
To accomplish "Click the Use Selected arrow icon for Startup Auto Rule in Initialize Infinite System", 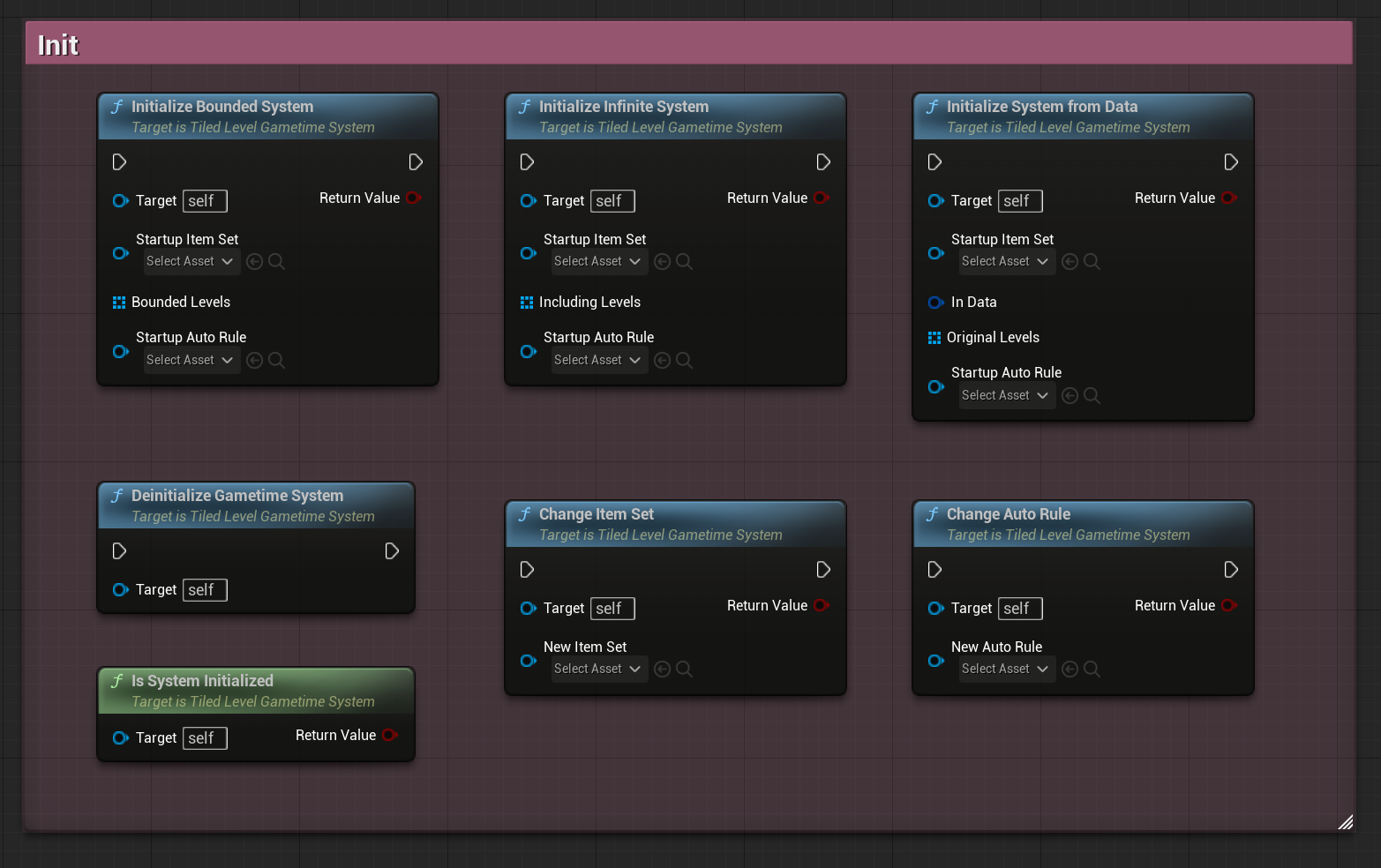I will point(662,361).
